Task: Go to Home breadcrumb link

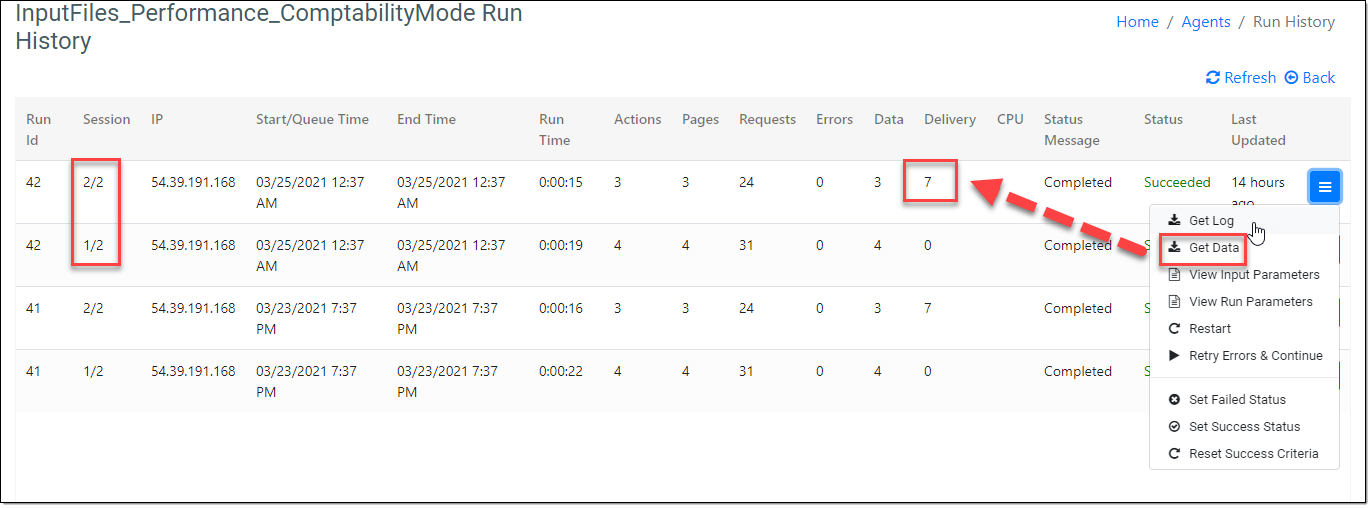Action: (x=1137, y=22)
